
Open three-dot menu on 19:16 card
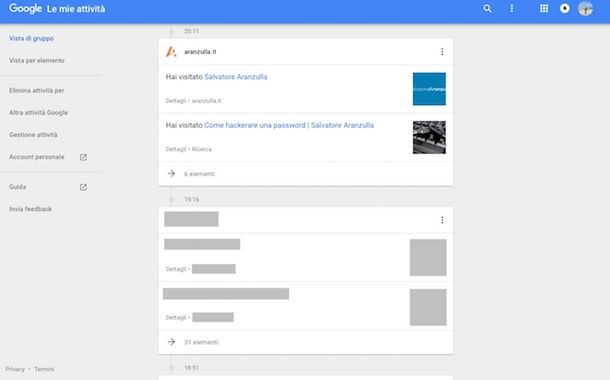point(442,220)
